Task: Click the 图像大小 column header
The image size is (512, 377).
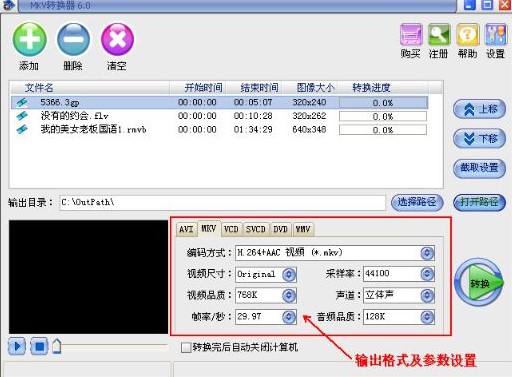Action: click(315, 88)
